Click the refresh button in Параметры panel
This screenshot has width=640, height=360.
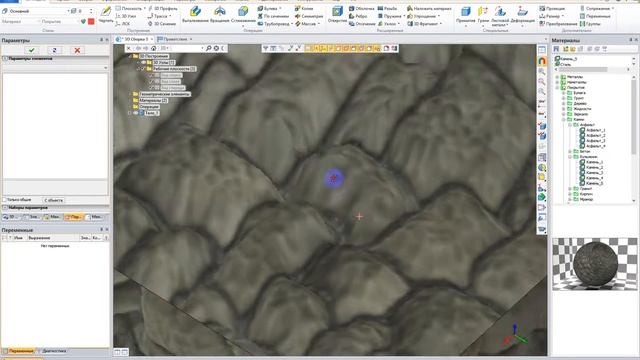[x=54, y=50]
